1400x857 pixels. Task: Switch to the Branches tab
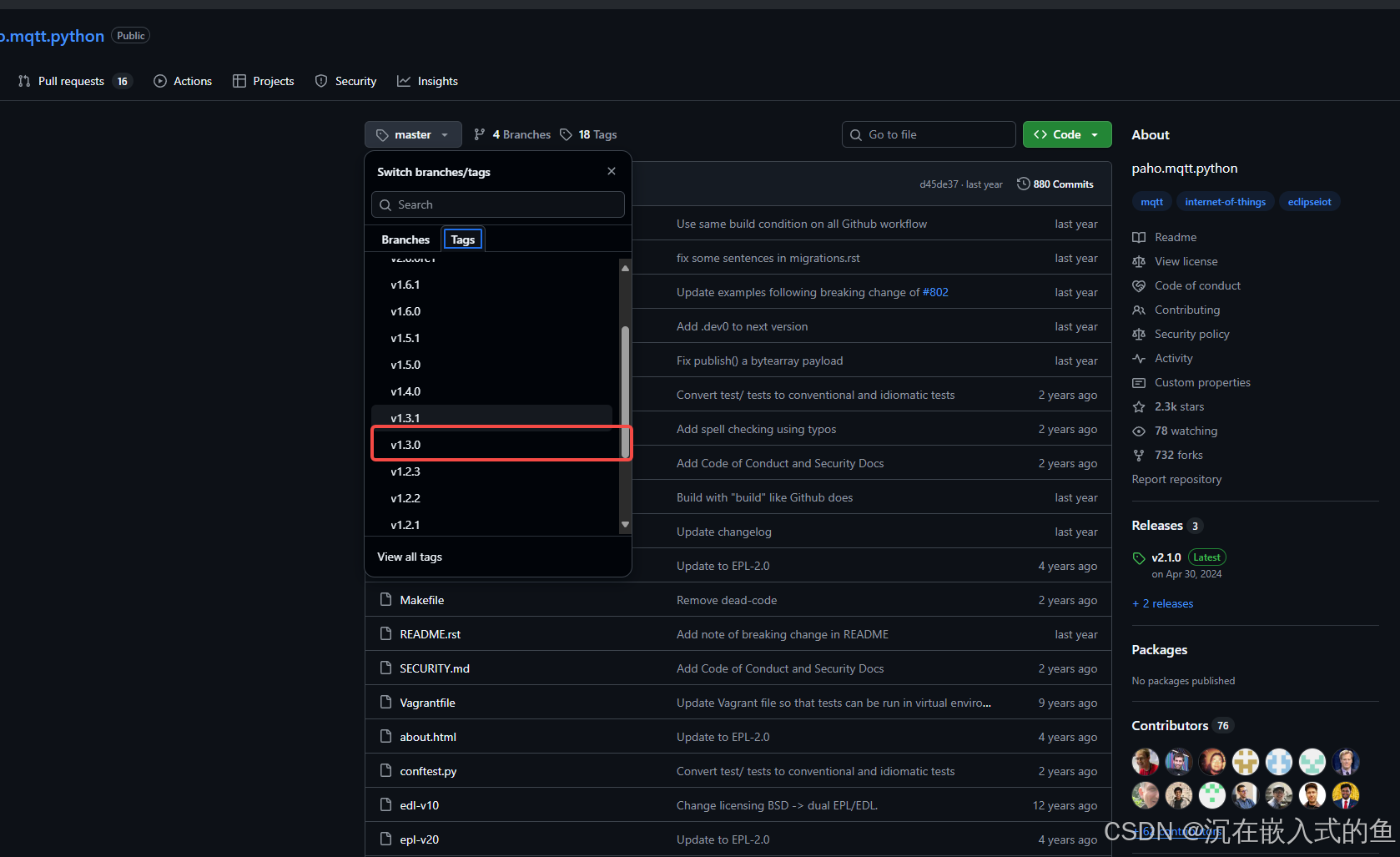pyautogui.click(x=405, y=239)
